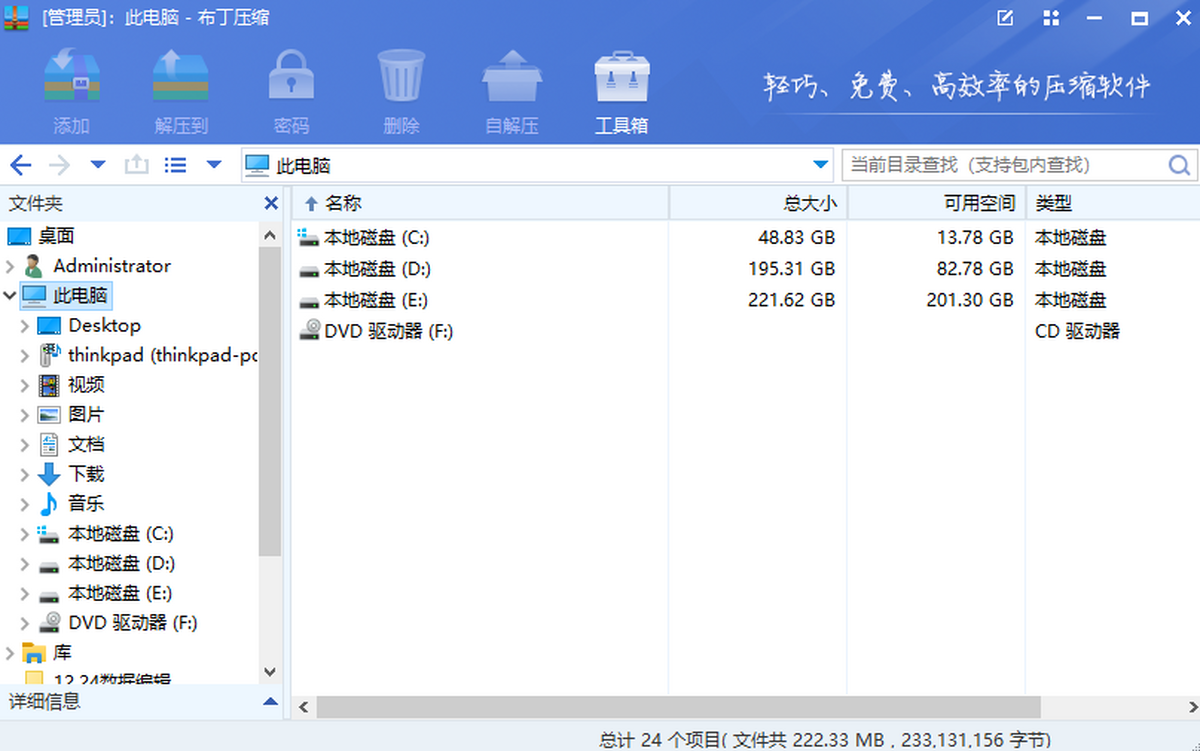Image resolution: width=1200 pixels, height=751 pixels.
Task: Collapse the 此电脑 tree node
Action: pos(10,295)
